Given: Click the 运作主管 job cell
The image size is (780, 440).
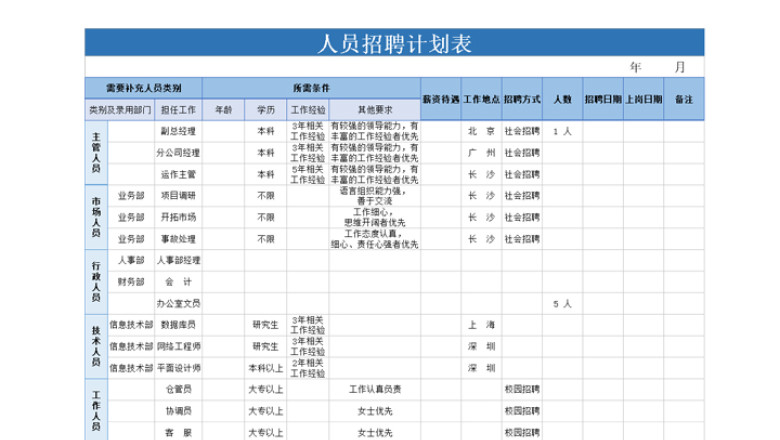Looking at the screenshot, I should 178,175.
